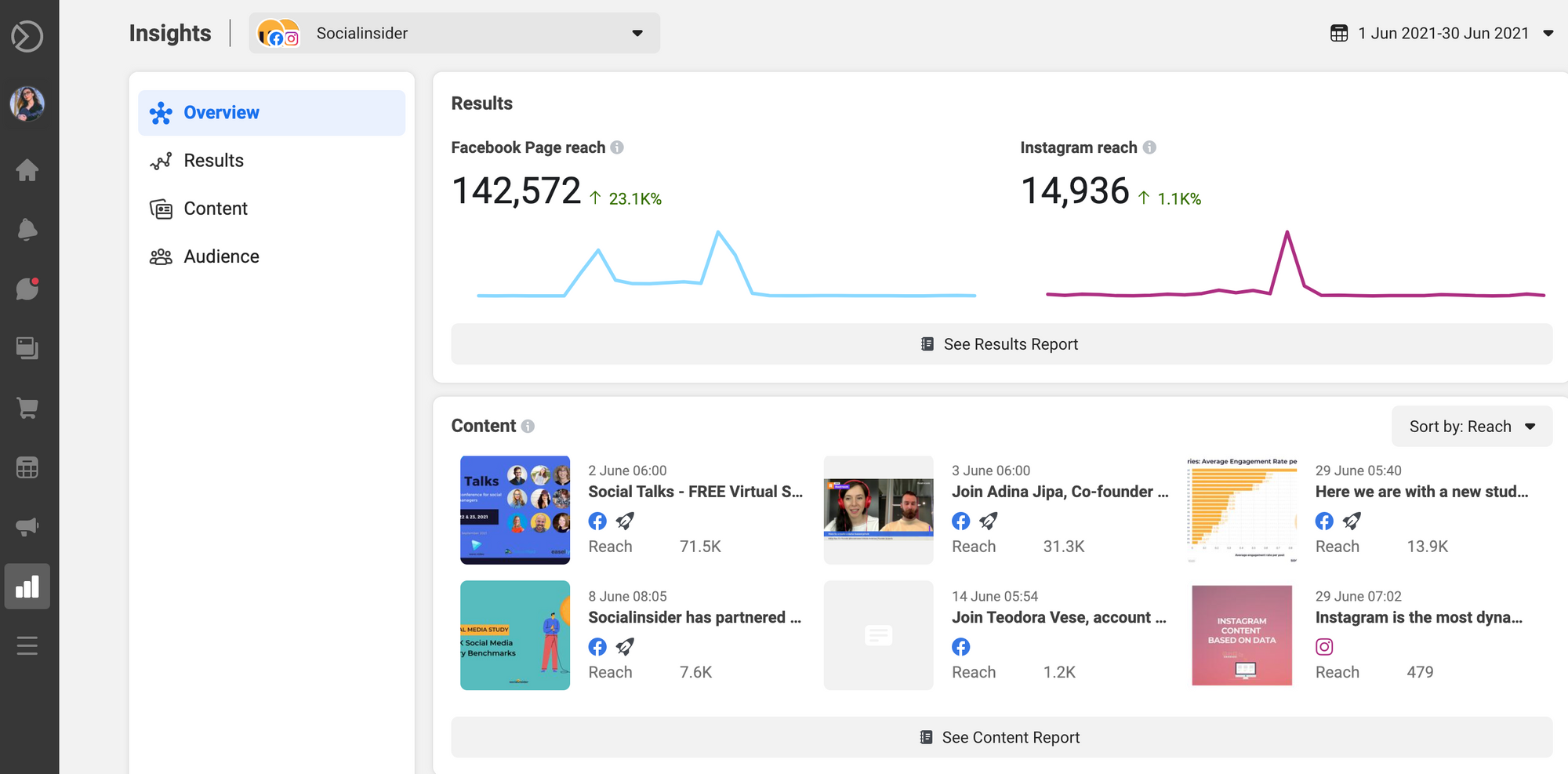The width and height of the screenshot is (1568, 774).
Task: Open planner table grid icon
Action: tap(27, 468)
